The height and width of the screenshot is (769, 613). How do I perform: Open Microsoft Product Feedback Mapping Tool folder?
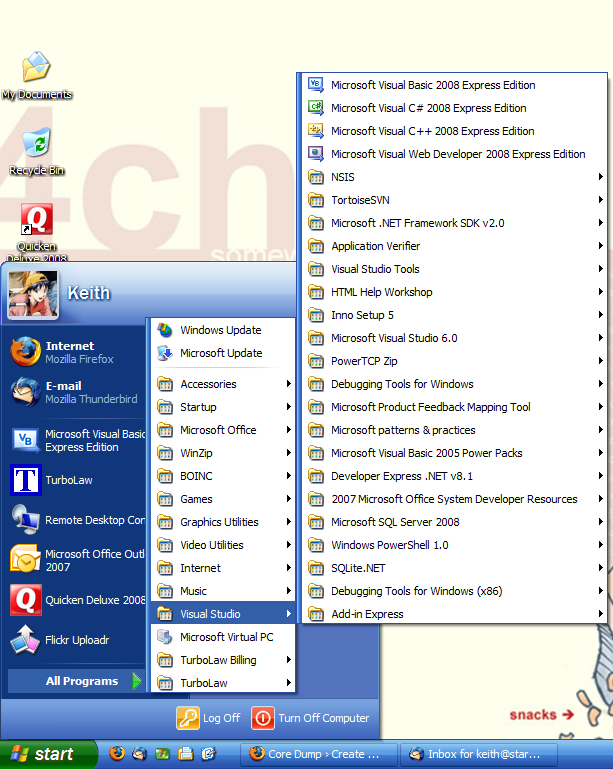pyautogui.click(x=455, y=407)
